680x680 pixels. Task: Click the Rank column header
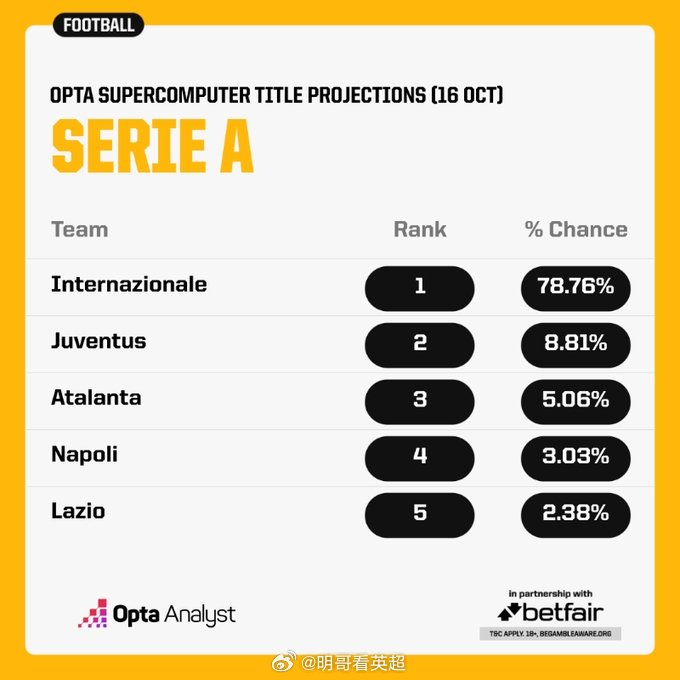420,229
